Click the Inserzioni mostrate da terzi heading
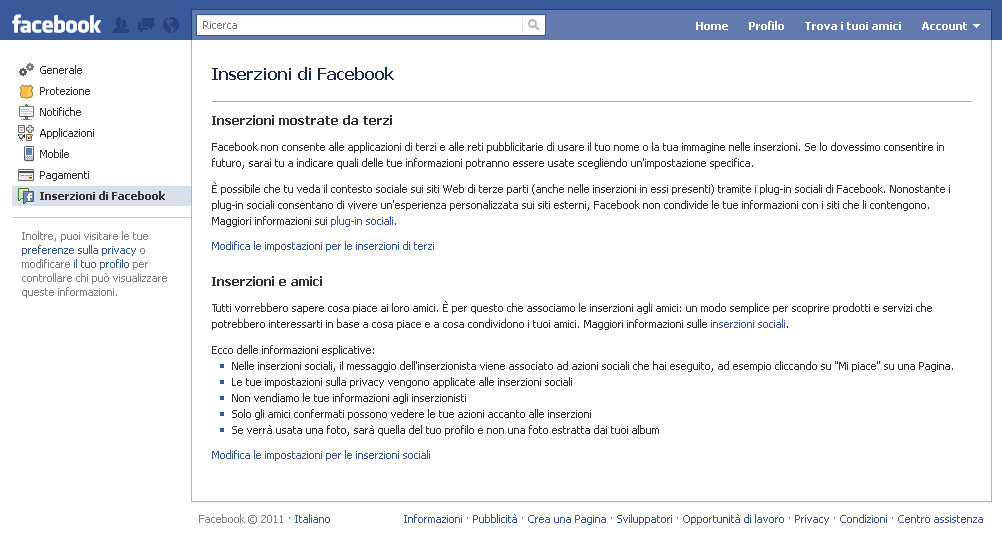The height and width of the screenshot is (541, 1002). [302, 120]
